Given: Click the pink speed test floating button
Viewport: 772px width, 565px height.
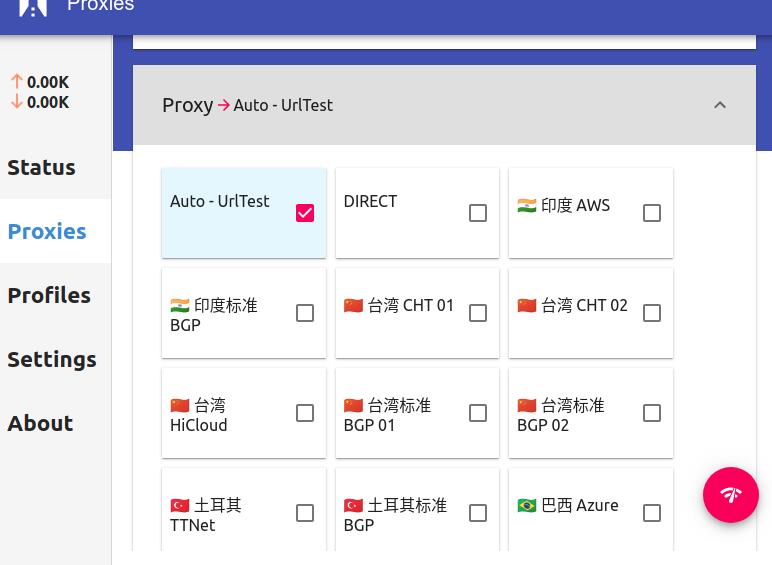Looking at the screenshot, I should 730,494.
